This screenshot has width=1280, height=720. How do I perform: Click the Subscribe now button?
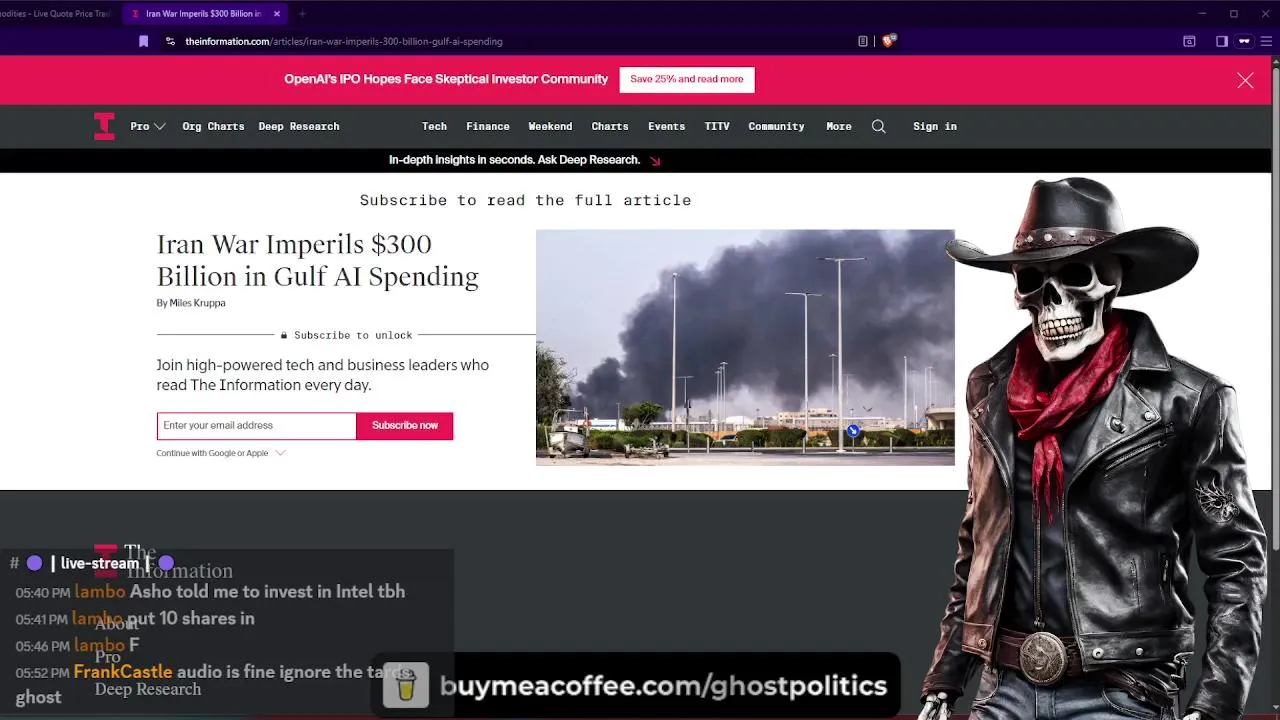(405, 426)
